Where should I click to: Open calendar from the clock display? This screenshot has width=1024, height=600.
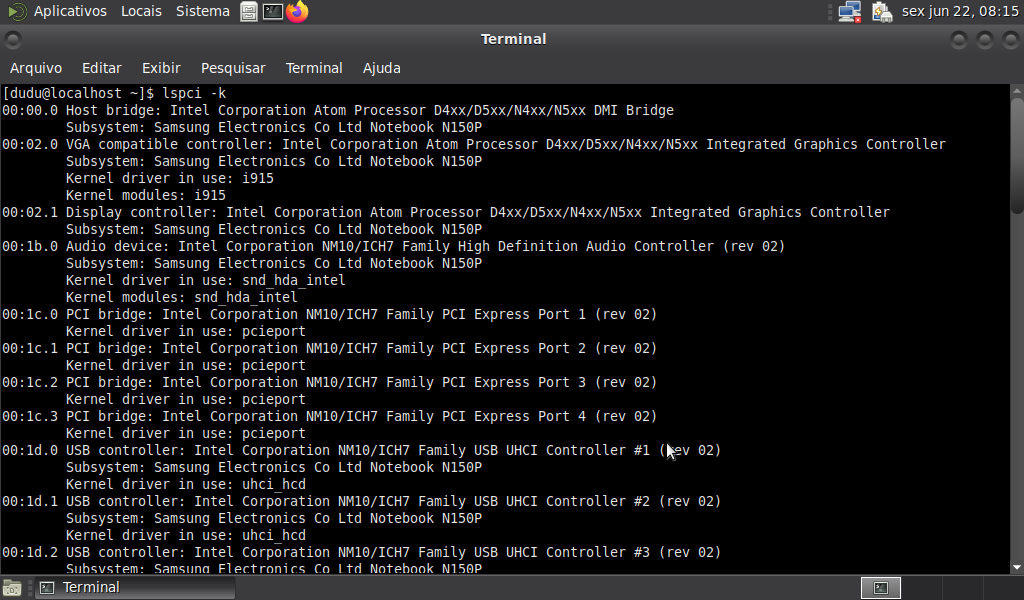coord(959,12)
